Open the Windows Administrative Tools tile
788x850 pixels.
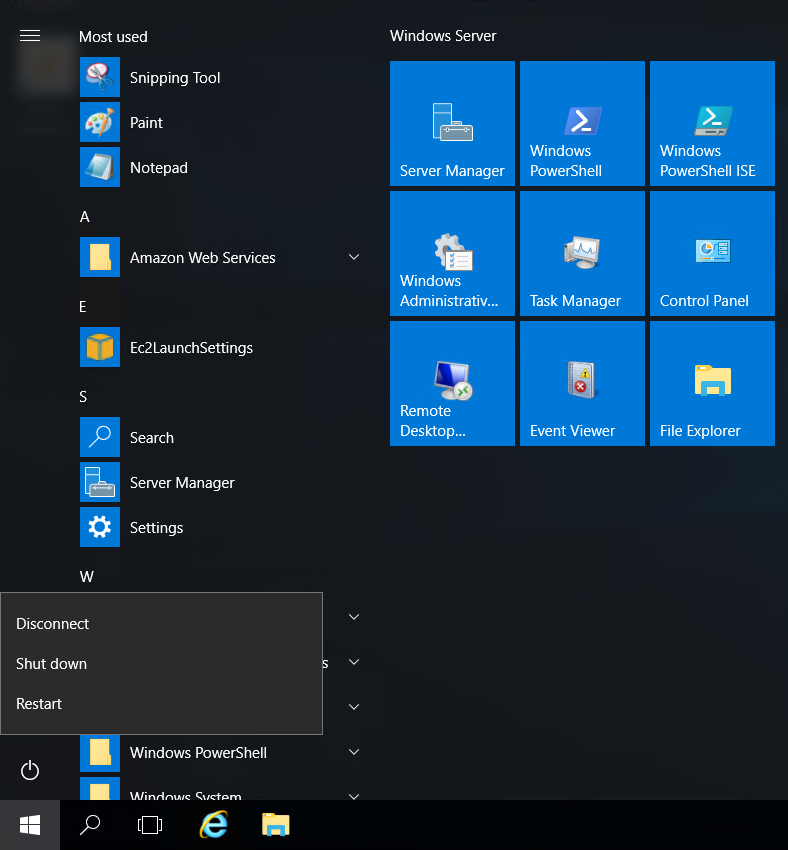[x=452, y=253]
